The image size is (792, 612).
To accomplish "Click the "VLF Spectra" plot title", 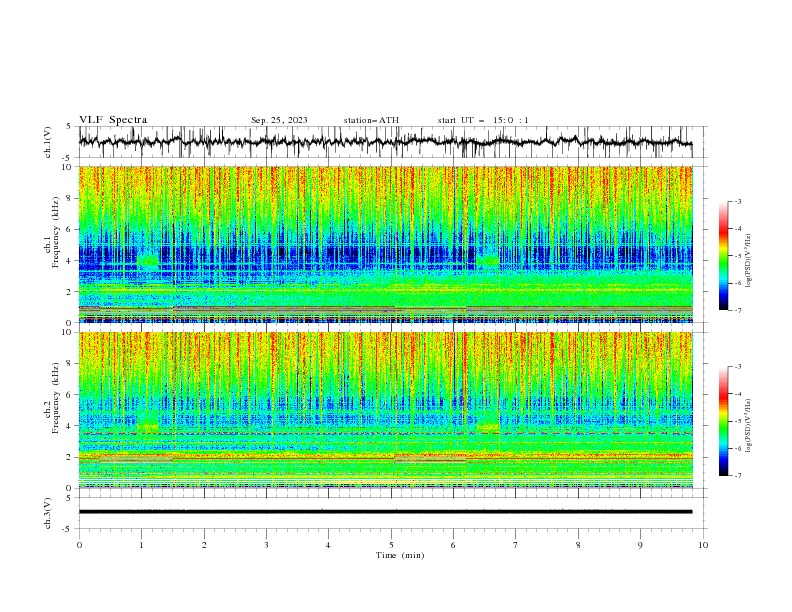I will (113, 120).
